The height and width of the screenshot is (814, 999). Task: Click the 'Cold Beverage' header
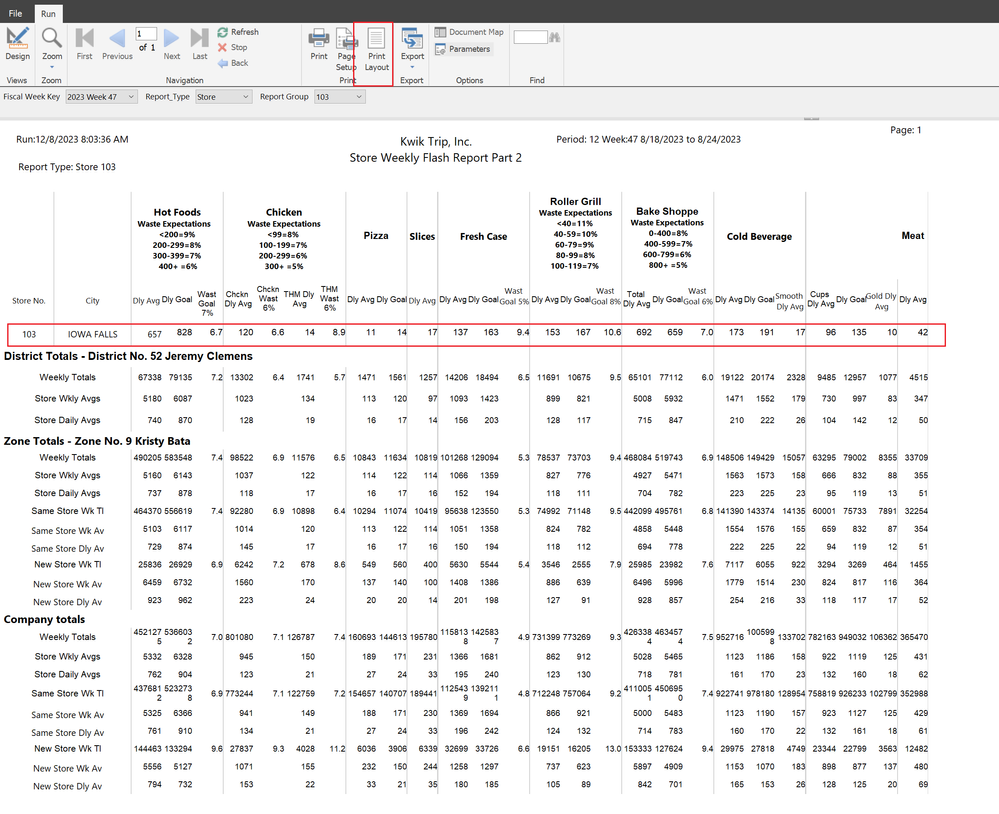(759, 236)
